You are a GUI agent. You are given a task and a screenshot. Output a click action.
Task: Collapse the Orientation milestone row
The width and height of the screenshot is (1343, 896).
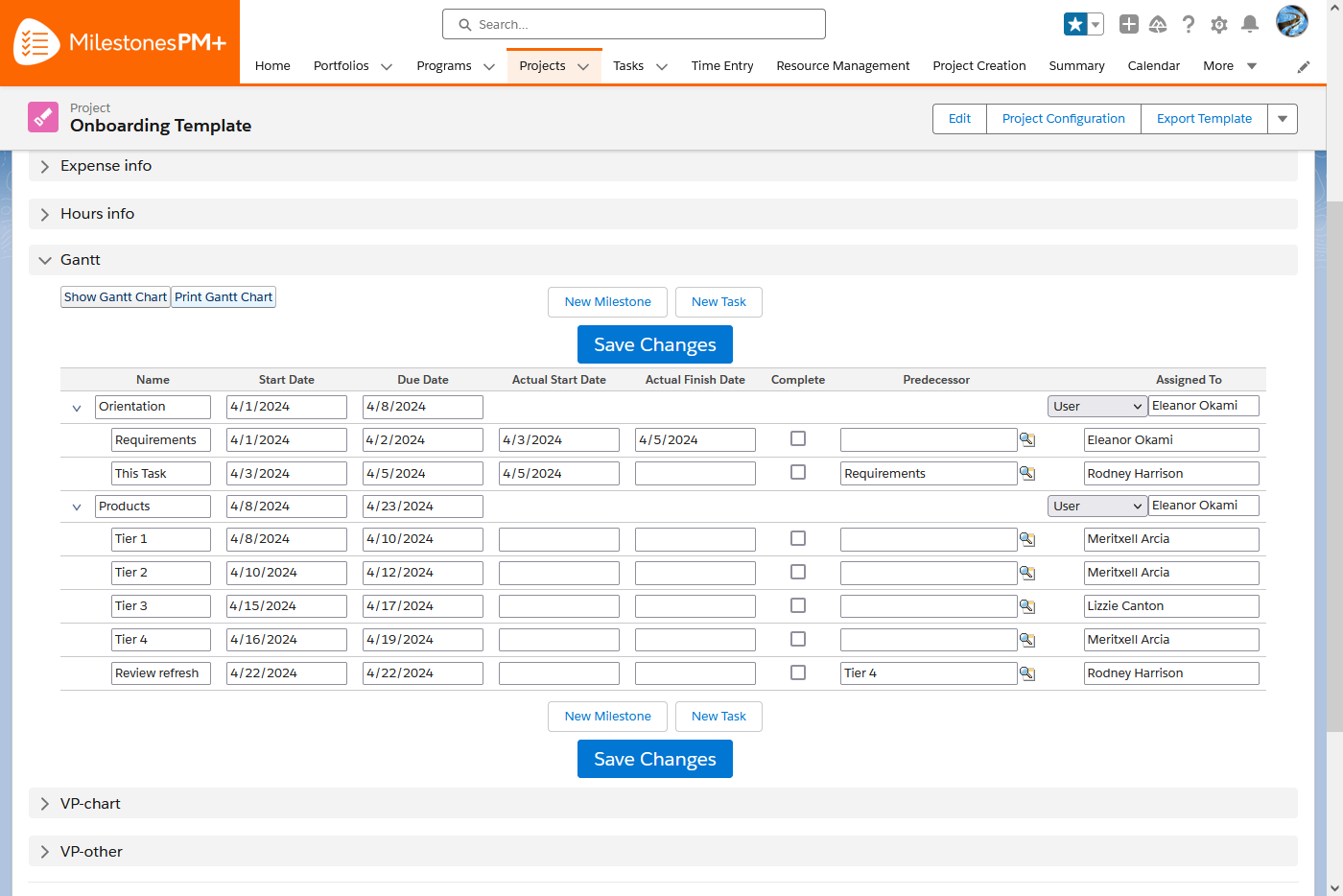coord(76,407)
